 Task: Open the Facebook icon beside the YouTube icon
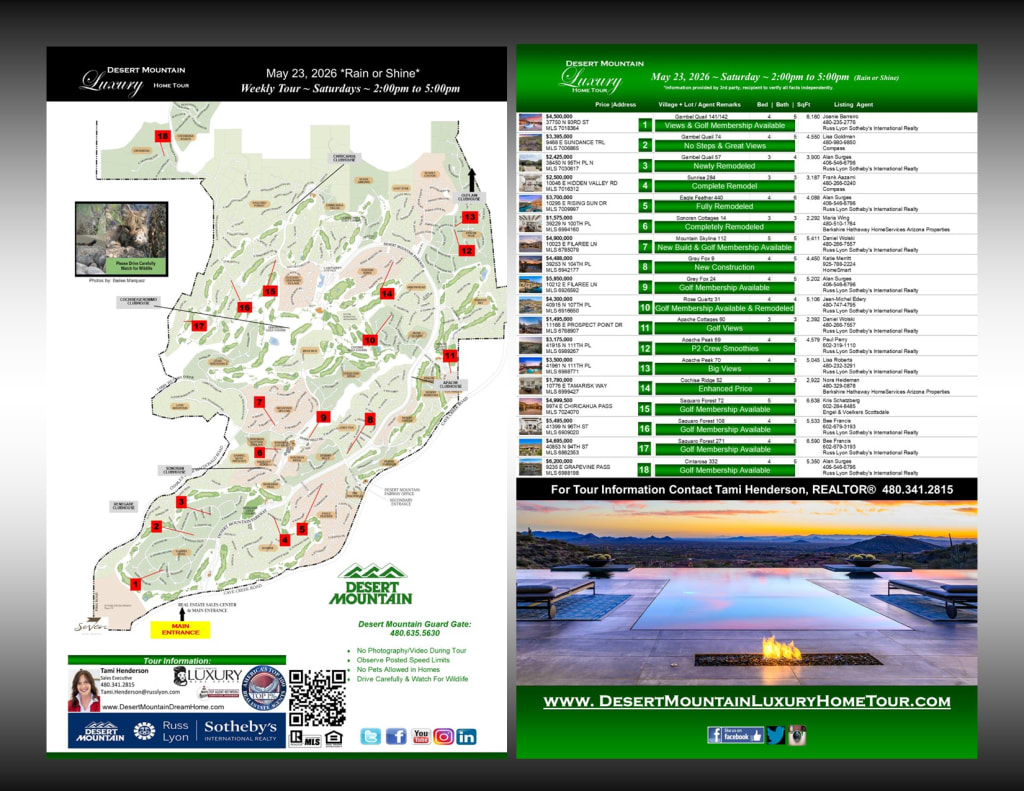pos(396,736)
